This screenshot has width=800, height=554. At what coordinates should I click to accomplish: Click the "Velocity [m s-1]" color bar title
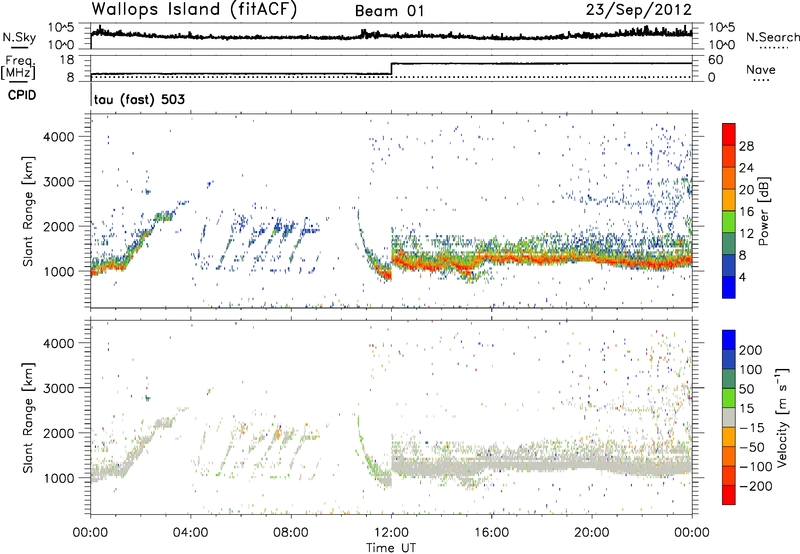click(x=781, y=417)
